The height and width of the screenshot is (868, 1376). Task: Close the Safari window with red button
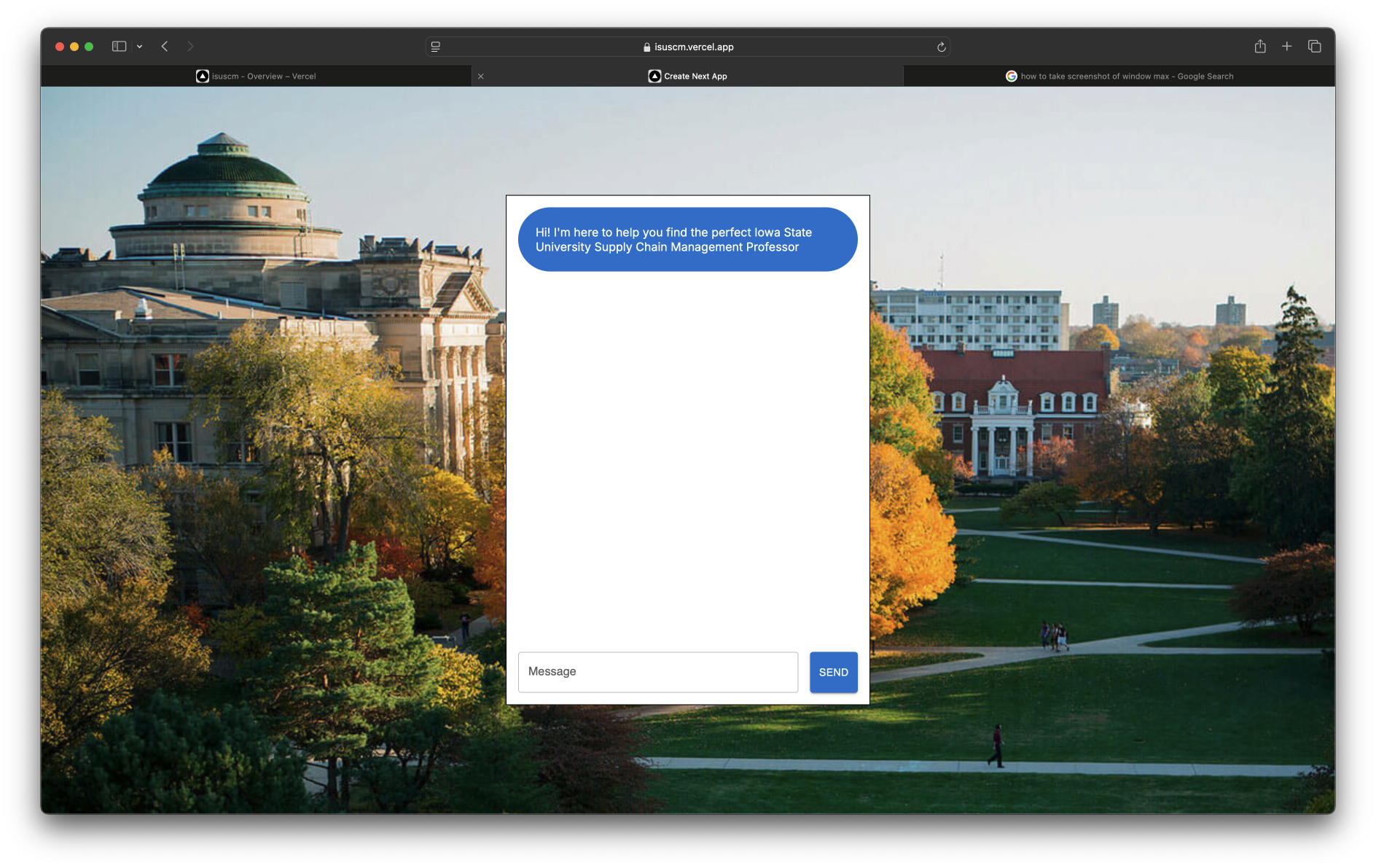[60, 47]
